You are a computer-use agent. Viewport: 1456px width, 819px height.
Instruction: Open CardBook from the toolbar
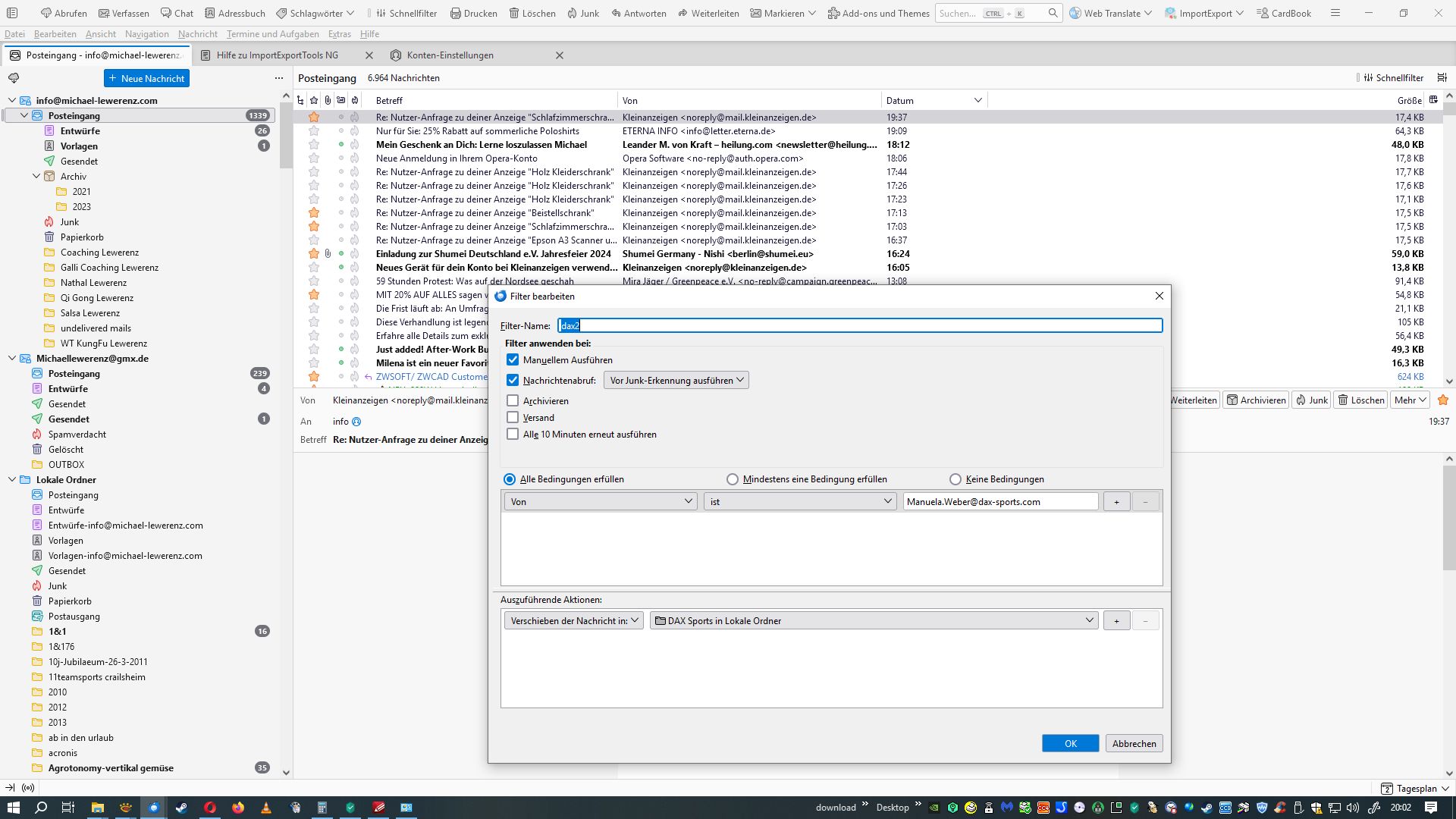click(x=1283, y=13)
